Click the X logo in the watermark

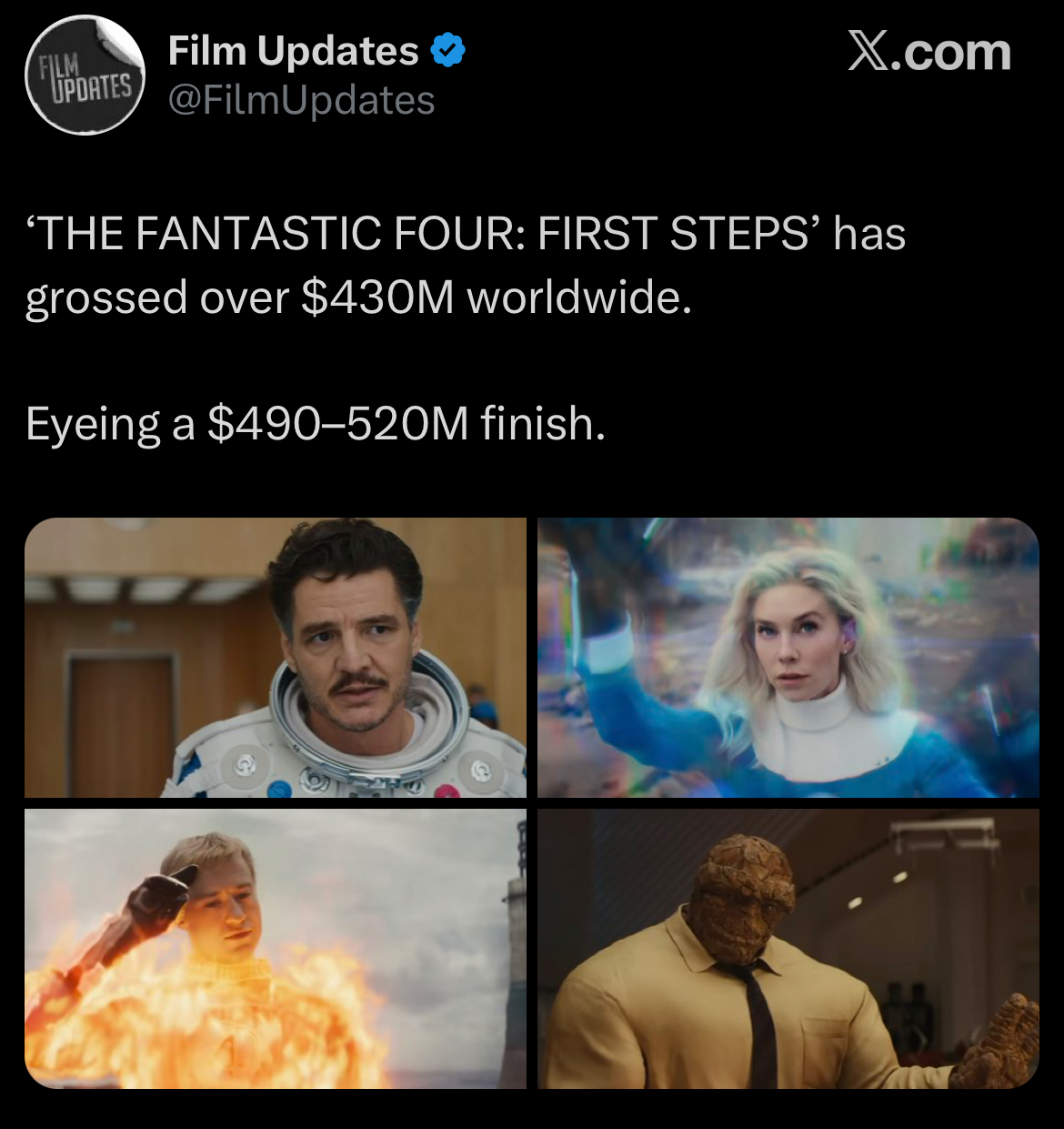tap(868, 51)
